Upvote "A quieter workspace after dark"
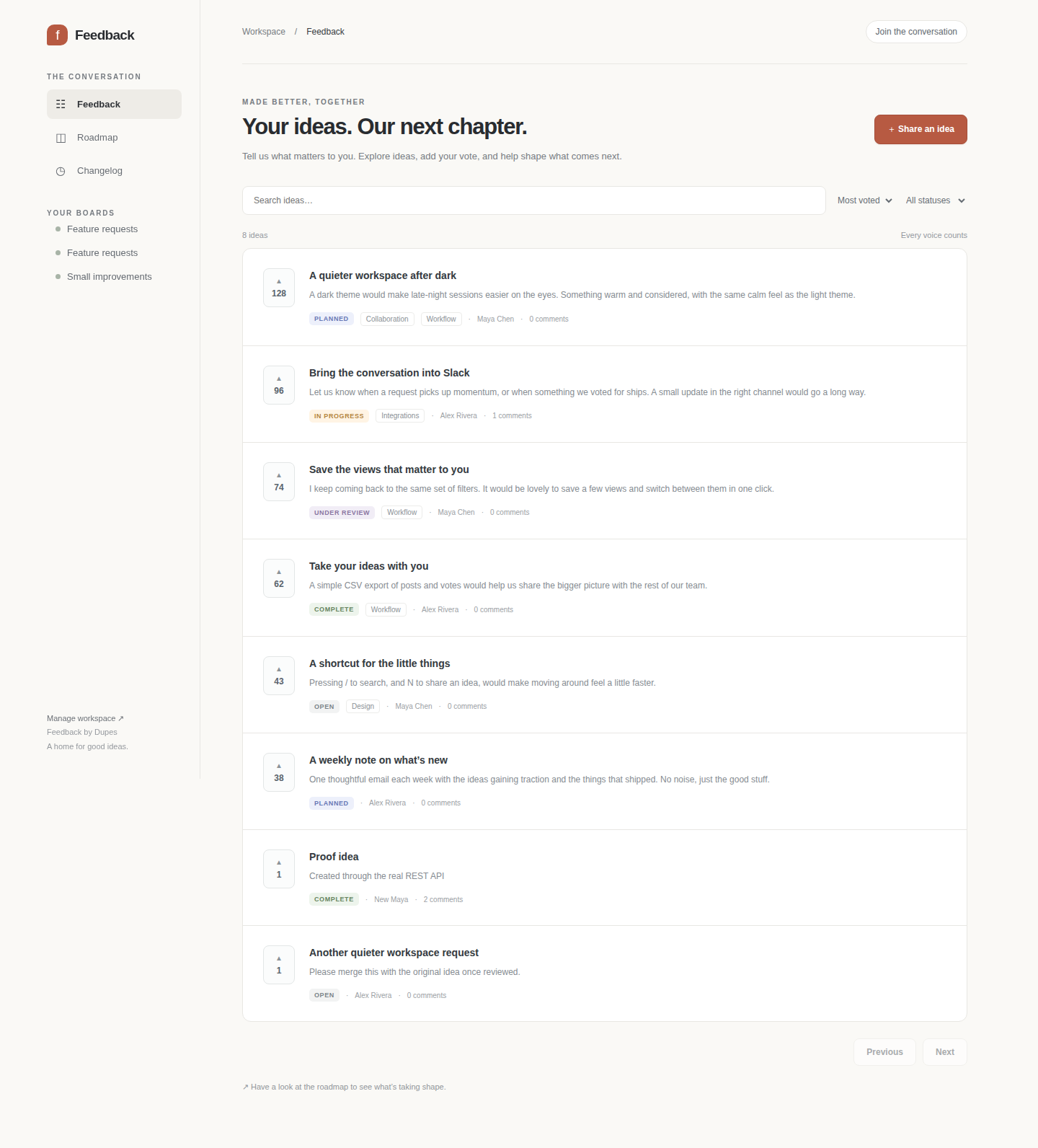This screenshot has width=1038, height=1148. (279, 288)
